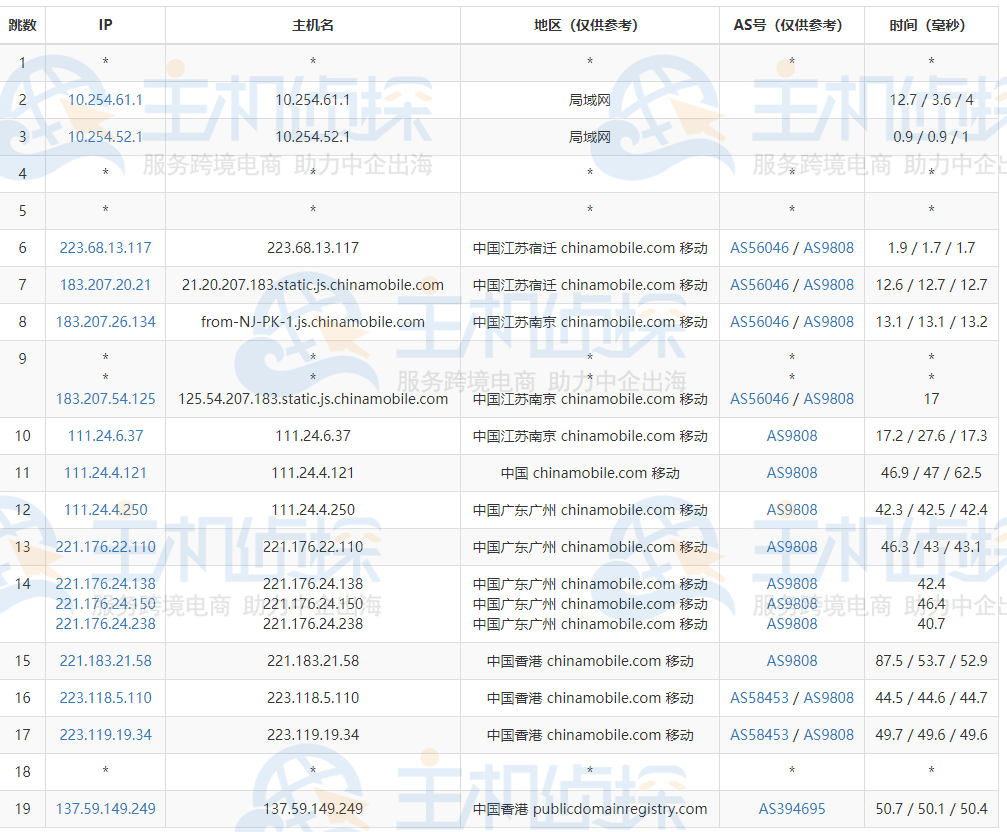
Task: Open the Hong Kong IP link 221.183.21.58
Action: [x=104, y=660]
